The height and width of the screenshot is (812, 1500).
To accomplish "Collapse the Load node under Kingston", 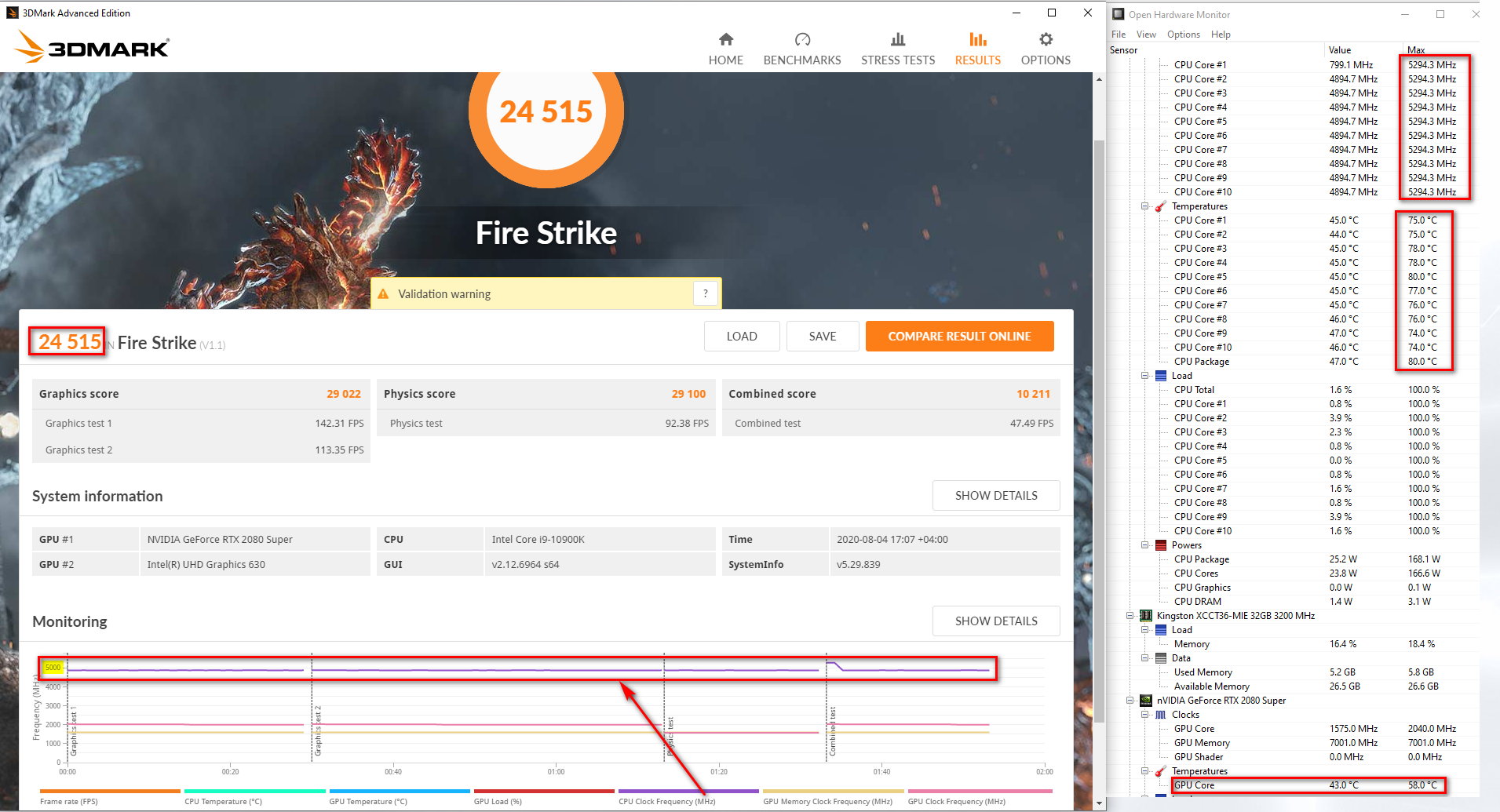I will [1144, 630].
